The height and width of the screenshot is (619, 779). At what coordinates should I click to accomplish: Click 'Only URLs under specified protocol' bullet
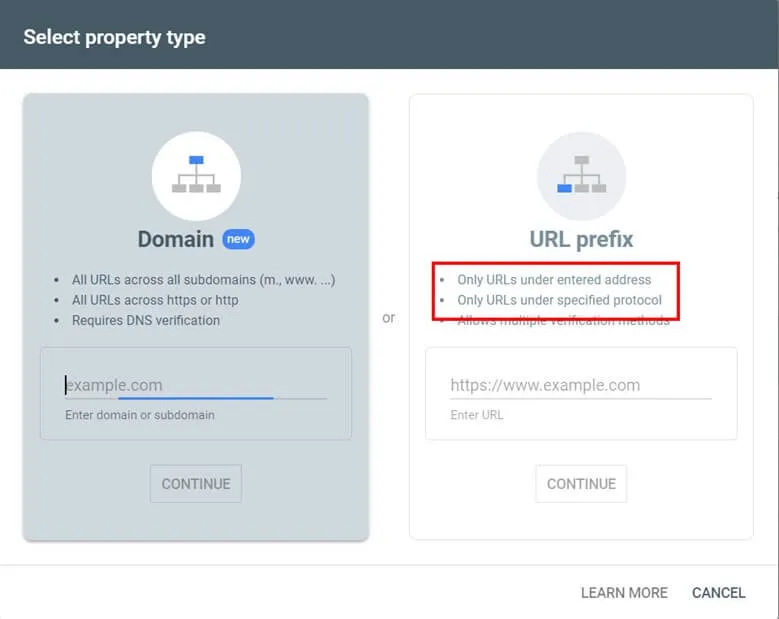pyautogui.click(x=559, y=300)
